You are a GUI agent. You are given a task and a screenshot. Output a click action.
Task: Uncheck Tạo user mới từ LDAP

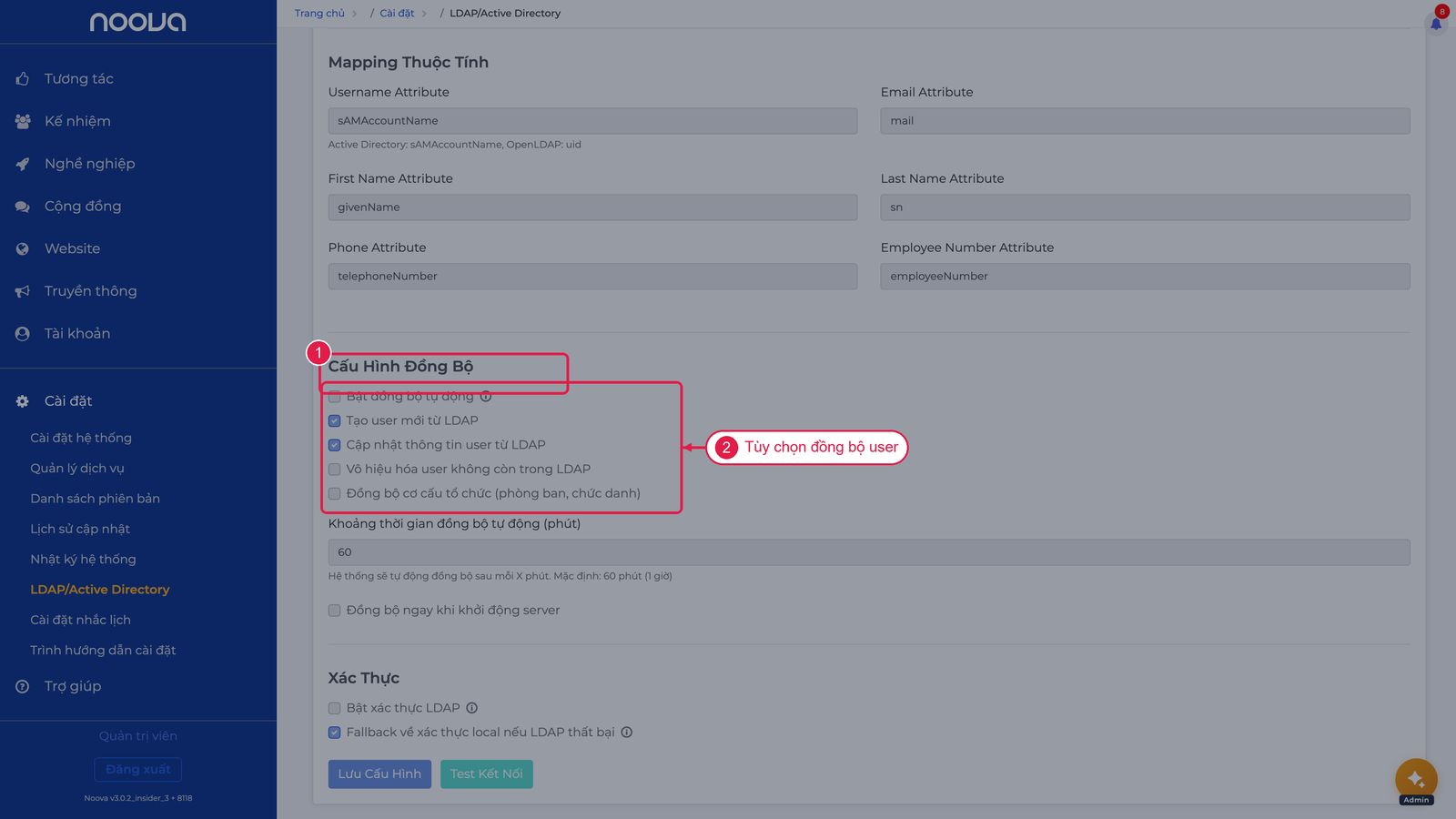point(334,420)
